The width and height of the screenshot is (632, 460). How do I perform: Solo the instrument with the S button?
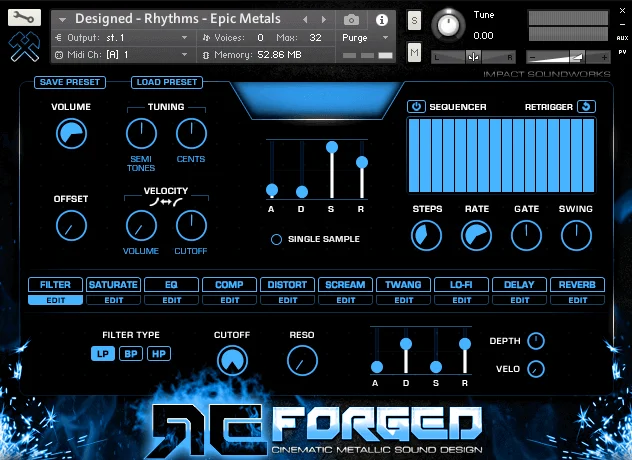click(414, 20)
